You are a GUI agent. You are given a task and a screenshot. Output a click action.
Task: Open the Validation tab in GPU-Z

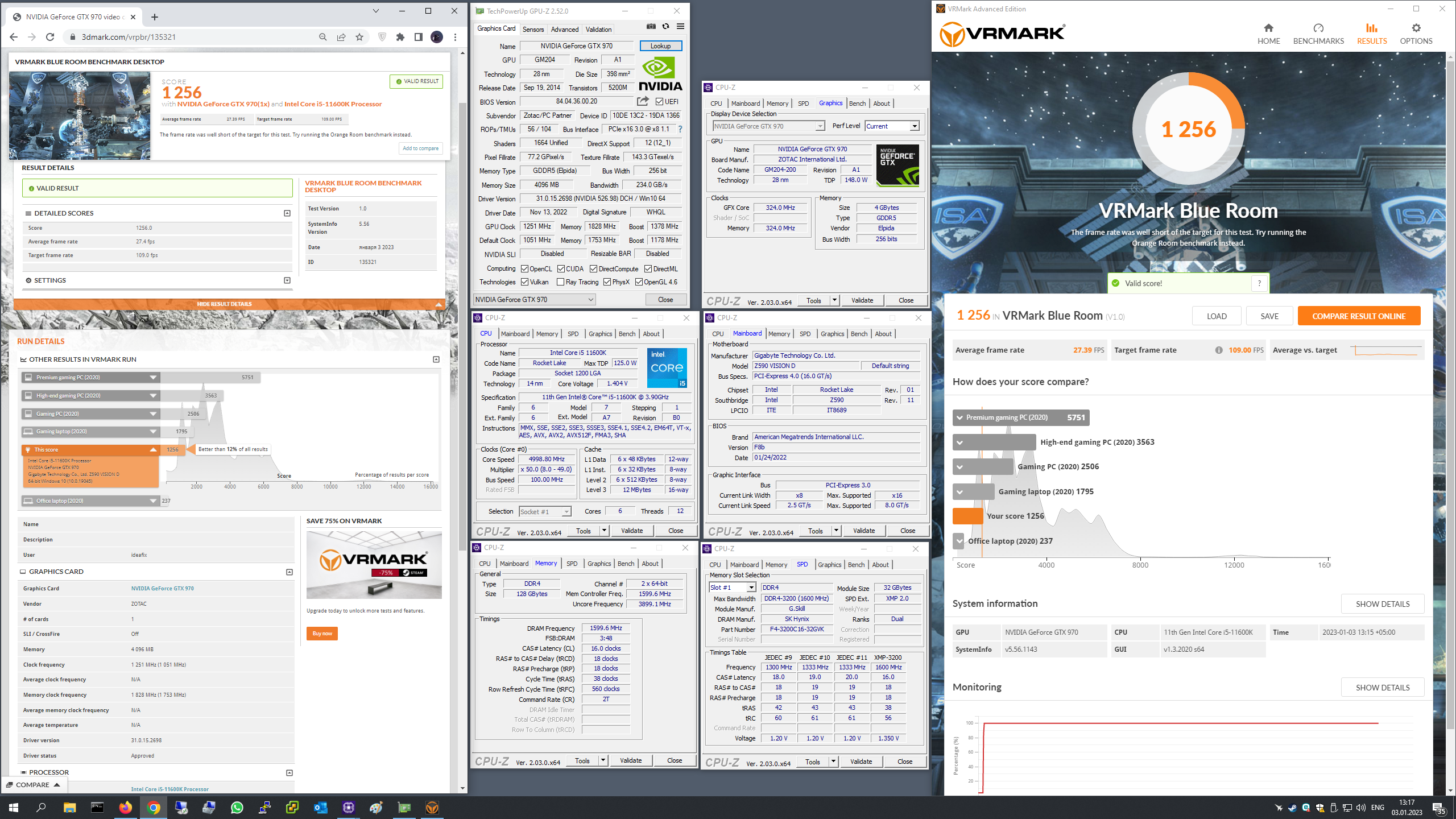(x=598, y=30)
